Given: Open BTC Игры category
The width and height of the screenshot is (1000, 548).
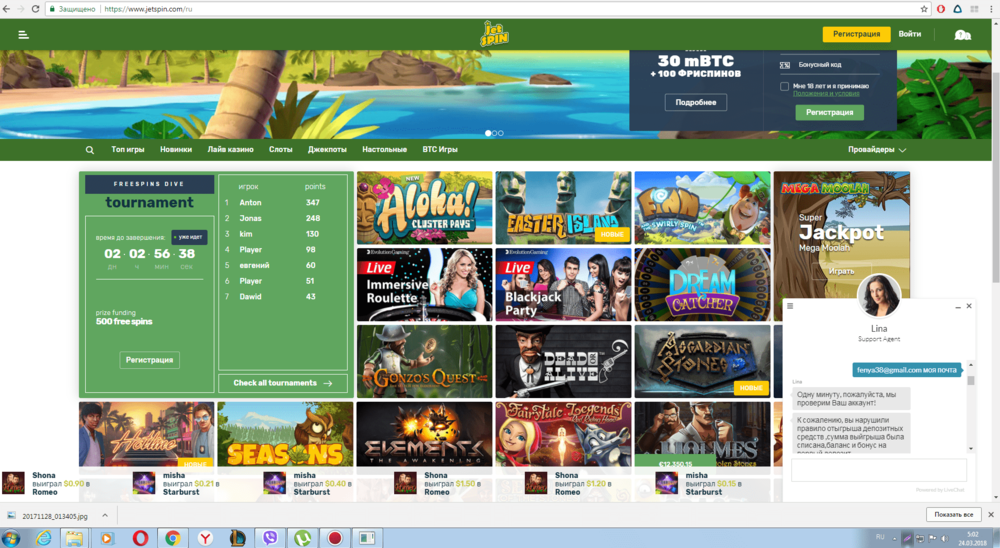Looking at the screenshot, I should tap(440, 149).
